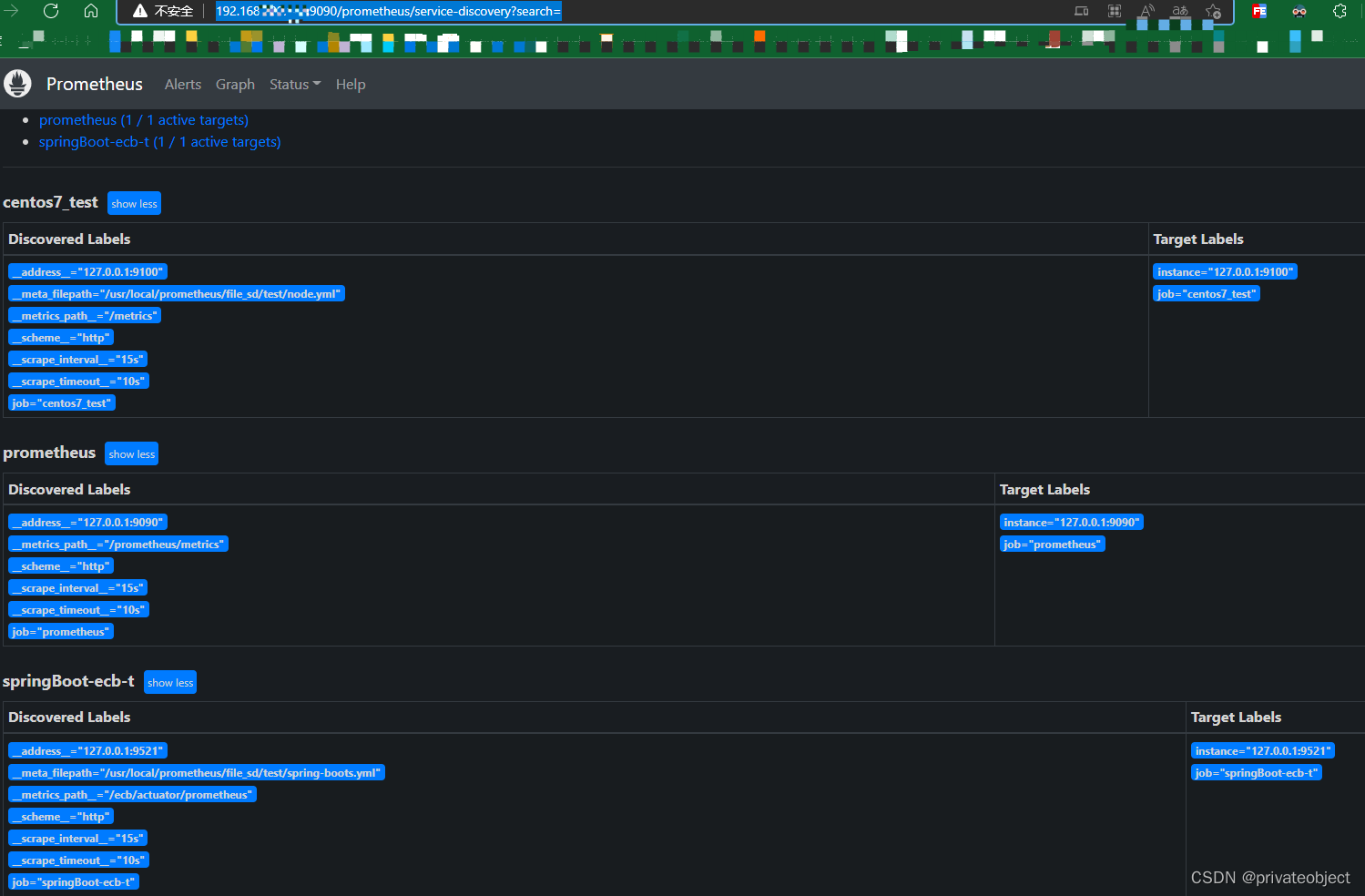1365x896 pixels.
Task: Open the Help page
Action: (x=351, y=84)
